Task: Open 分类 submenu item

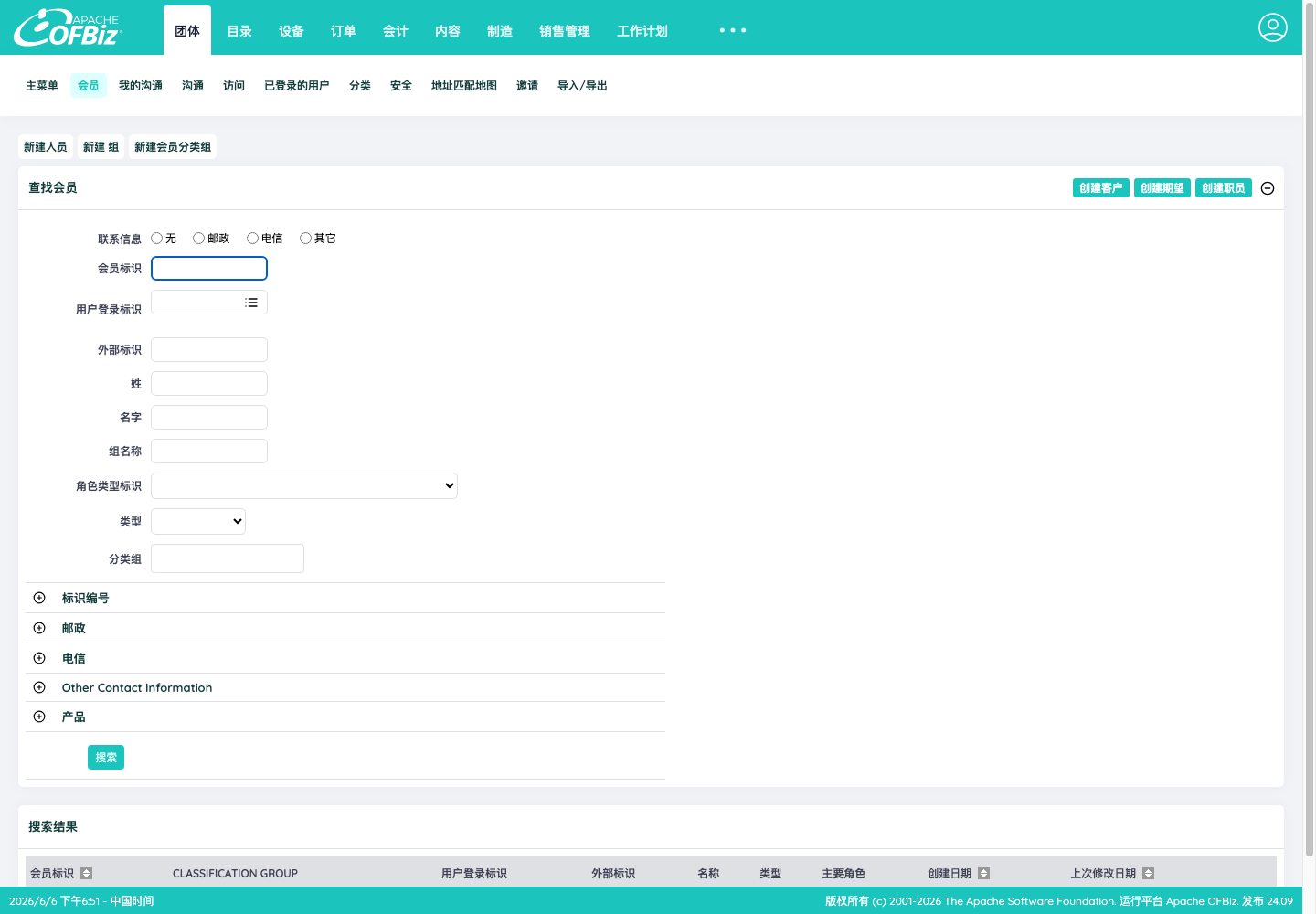Action: pos(360,86)
